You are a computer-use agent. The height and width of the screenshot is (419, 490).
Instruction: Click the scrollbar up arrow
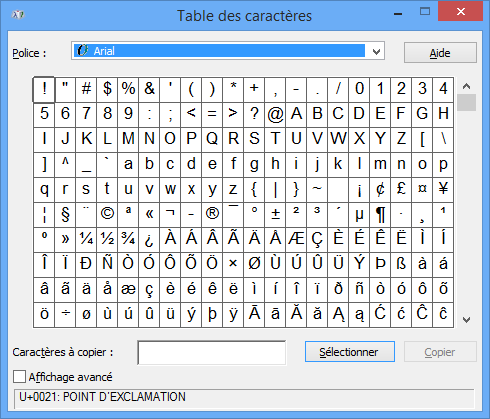(x=466, y=86)
